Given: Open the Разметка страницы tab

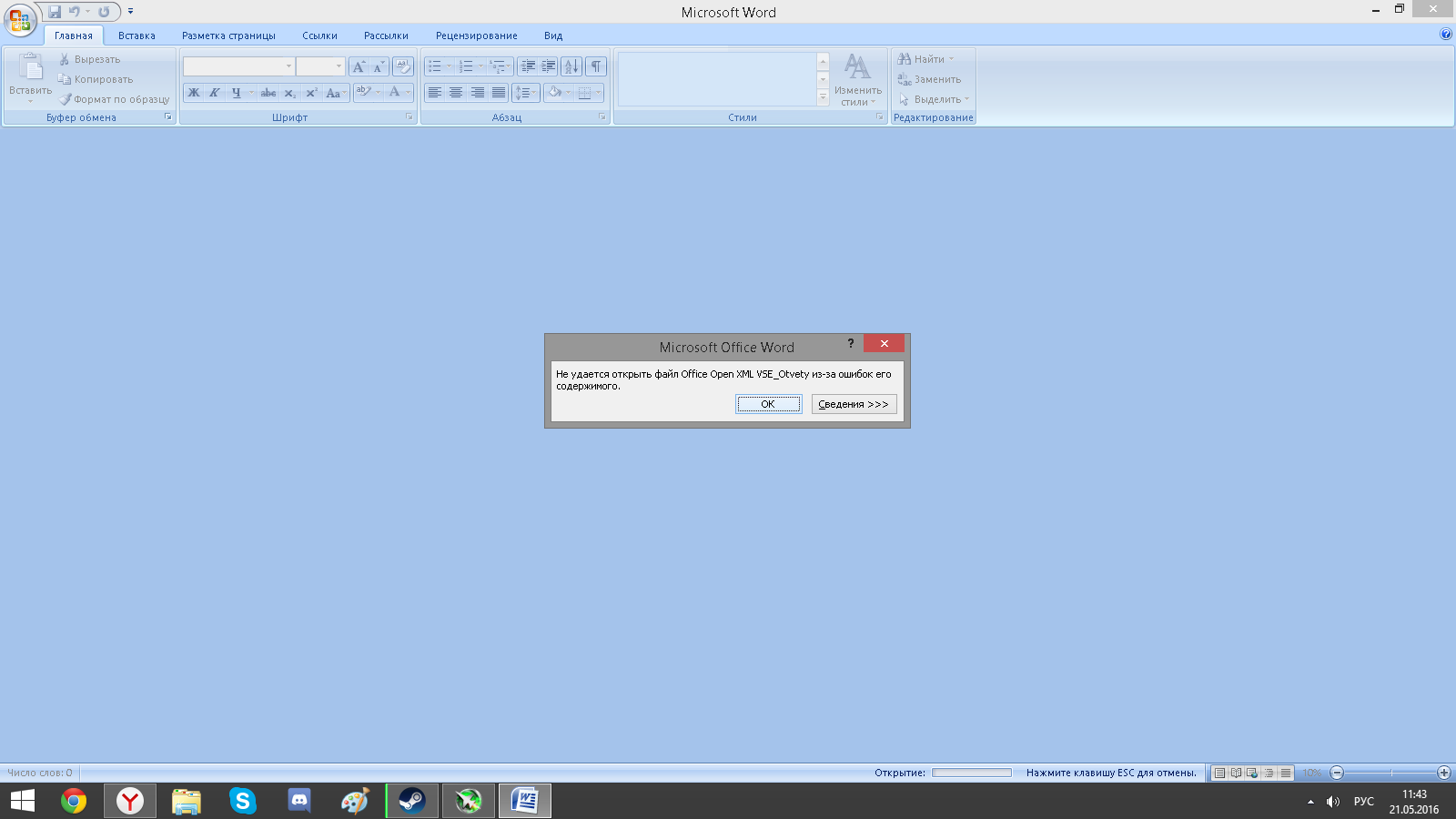Looking at the screenshot, I should coord(228,35).
